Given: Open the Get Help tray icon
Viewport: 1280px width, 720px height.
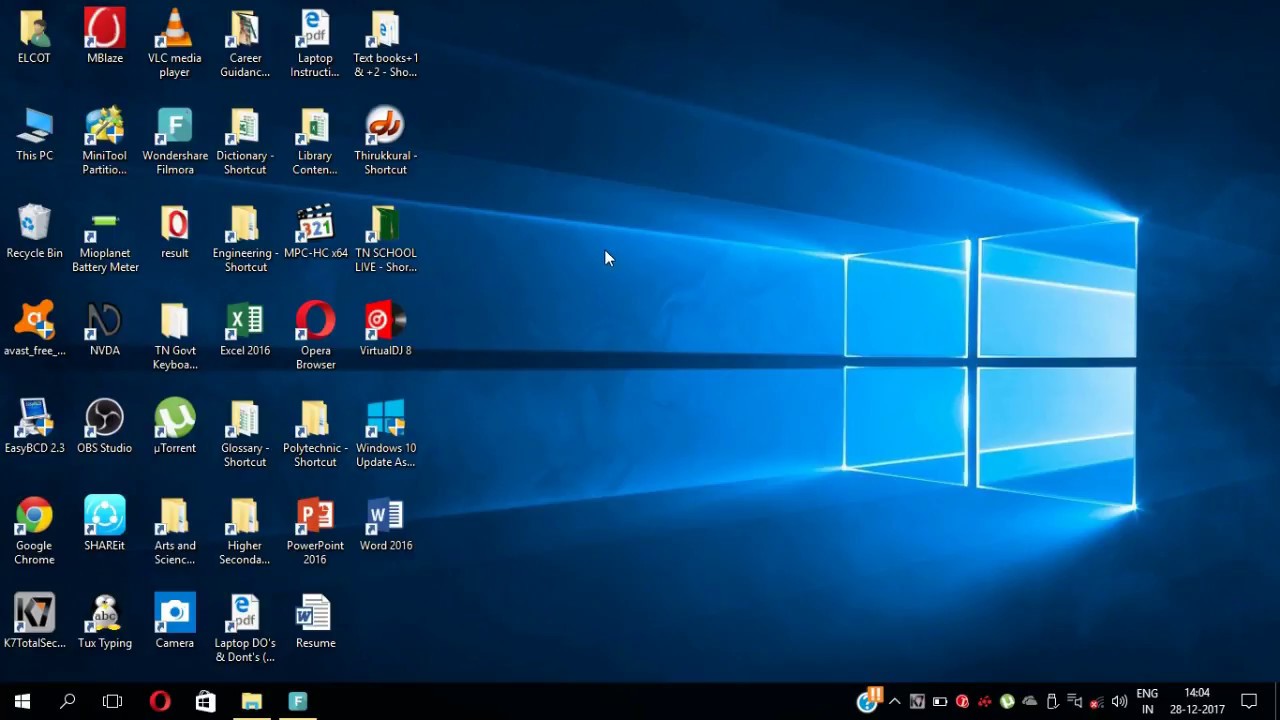Looking at the screenshot, I should click(x=868, y=701).
